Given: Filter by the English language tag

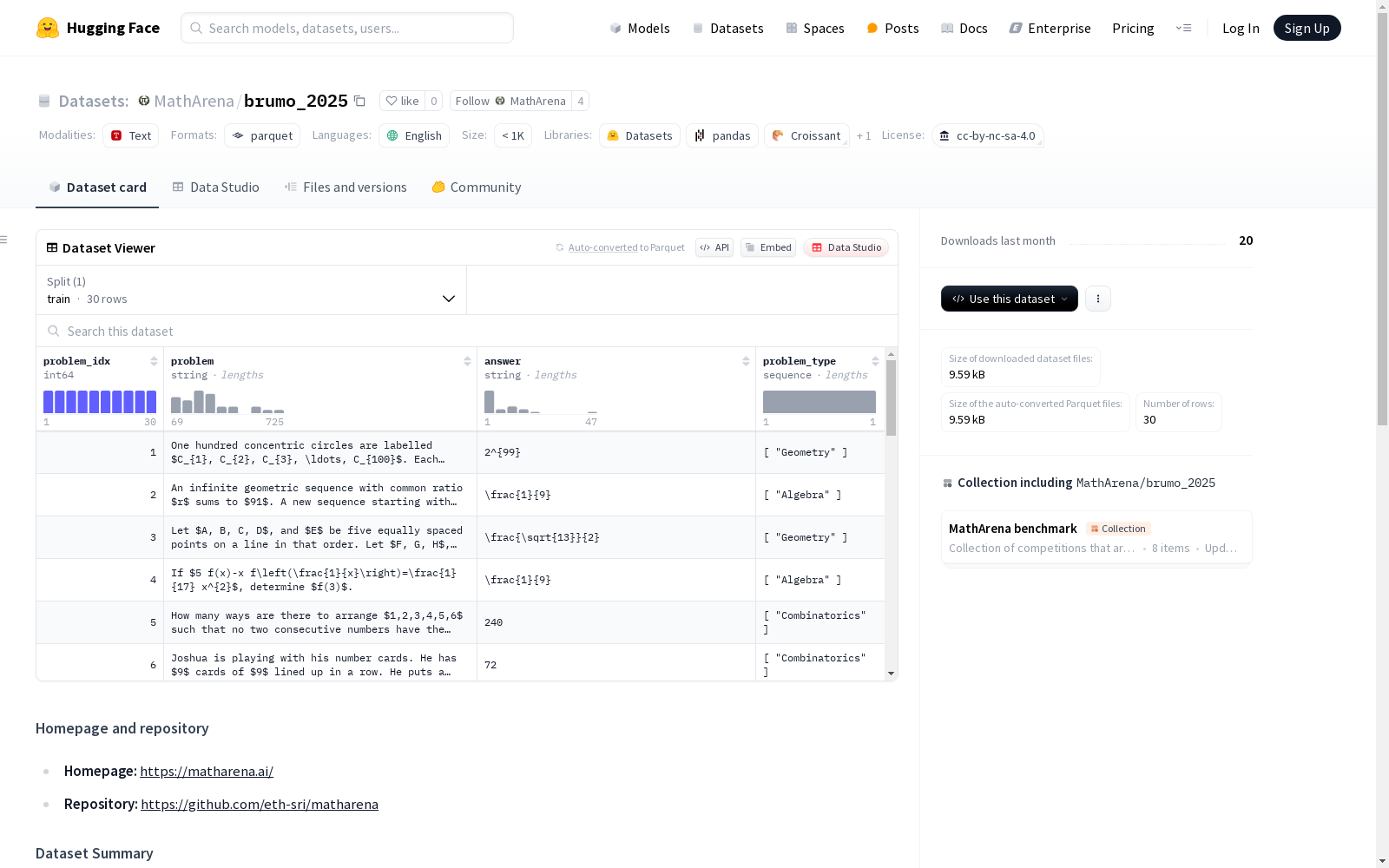Looking at the screenshot, I should coord(414,135).
